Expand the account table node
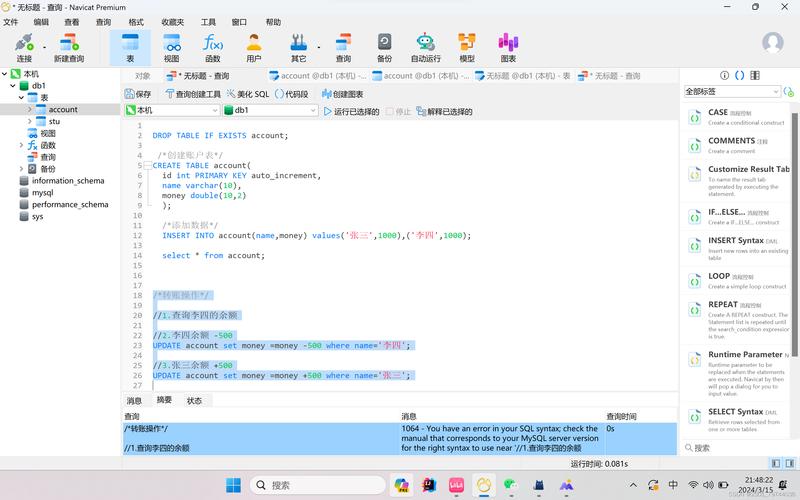Image resolution: width=800 pixels, height=500 pixels. coord(30,109)
